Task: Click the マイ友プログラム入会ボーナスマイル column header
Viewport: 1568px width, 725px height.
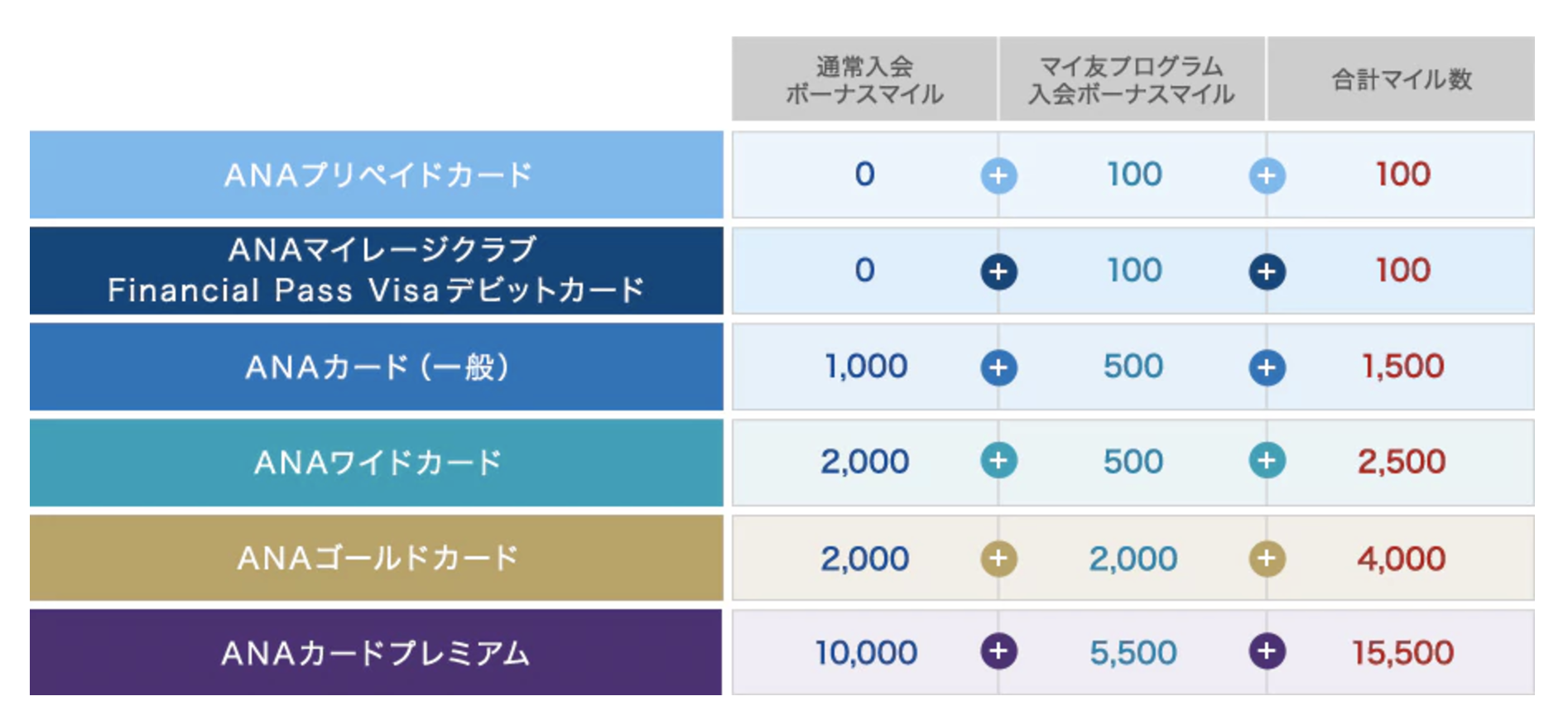Action: [x=1132, y=79]
